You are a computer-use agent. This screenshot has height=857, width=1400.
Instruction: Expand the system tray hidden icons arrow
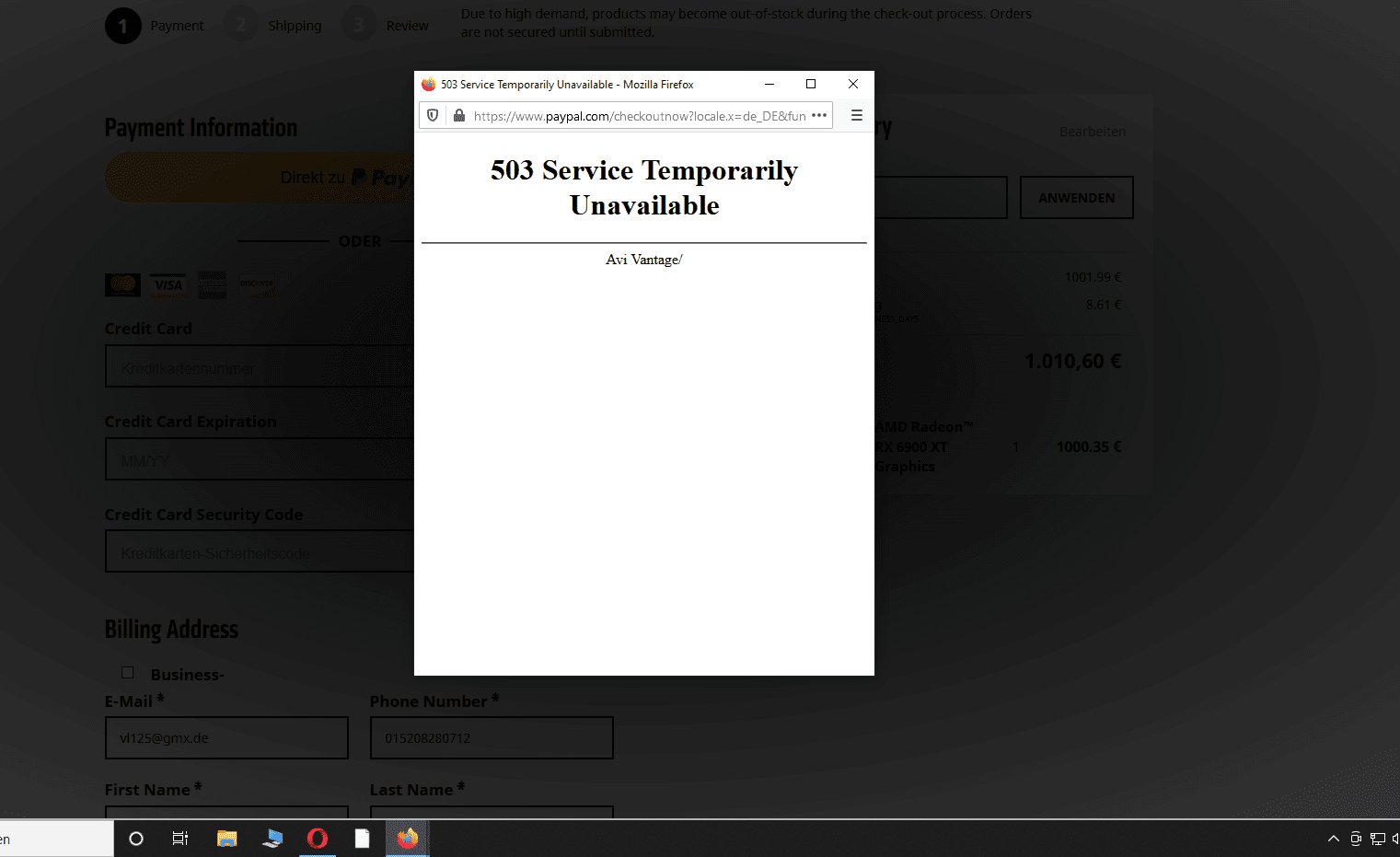(x=1333, y=839)
